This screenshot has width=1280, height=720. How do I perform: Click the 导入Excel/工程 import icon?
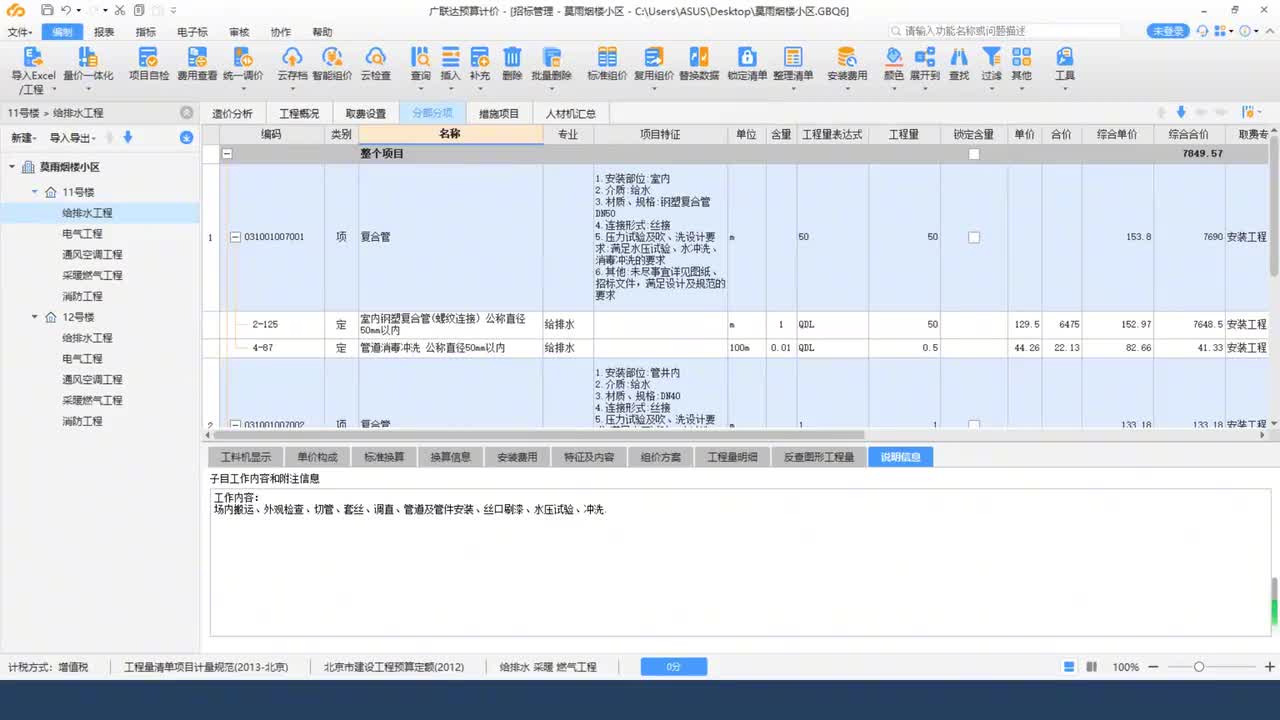pos(33,58)
